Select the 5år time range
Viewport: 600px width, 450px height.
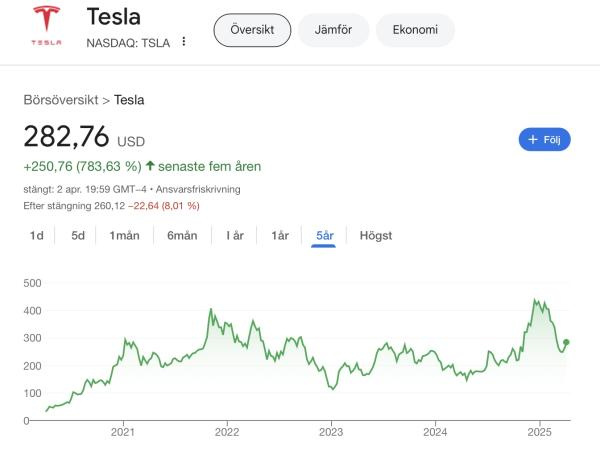(x=324, y=236)
